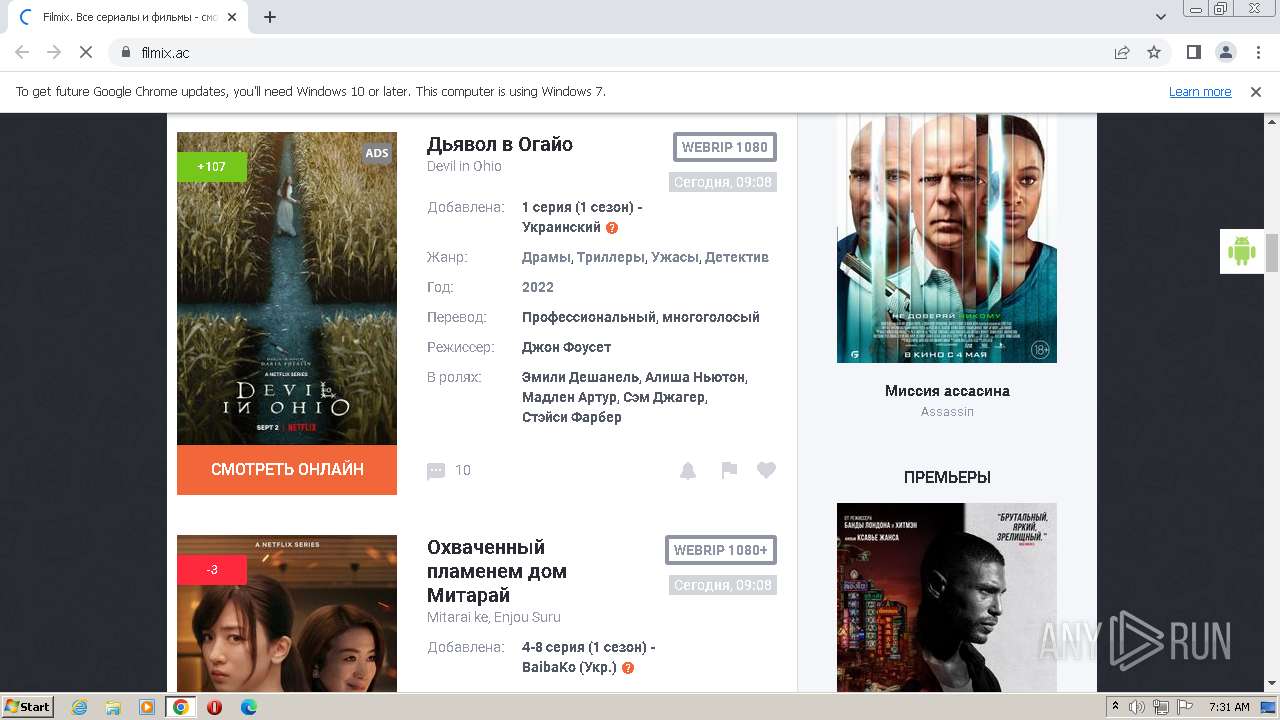Screen dimensions: 1280x720
Task: Click the Android app icon
Action: [1242, 251]
